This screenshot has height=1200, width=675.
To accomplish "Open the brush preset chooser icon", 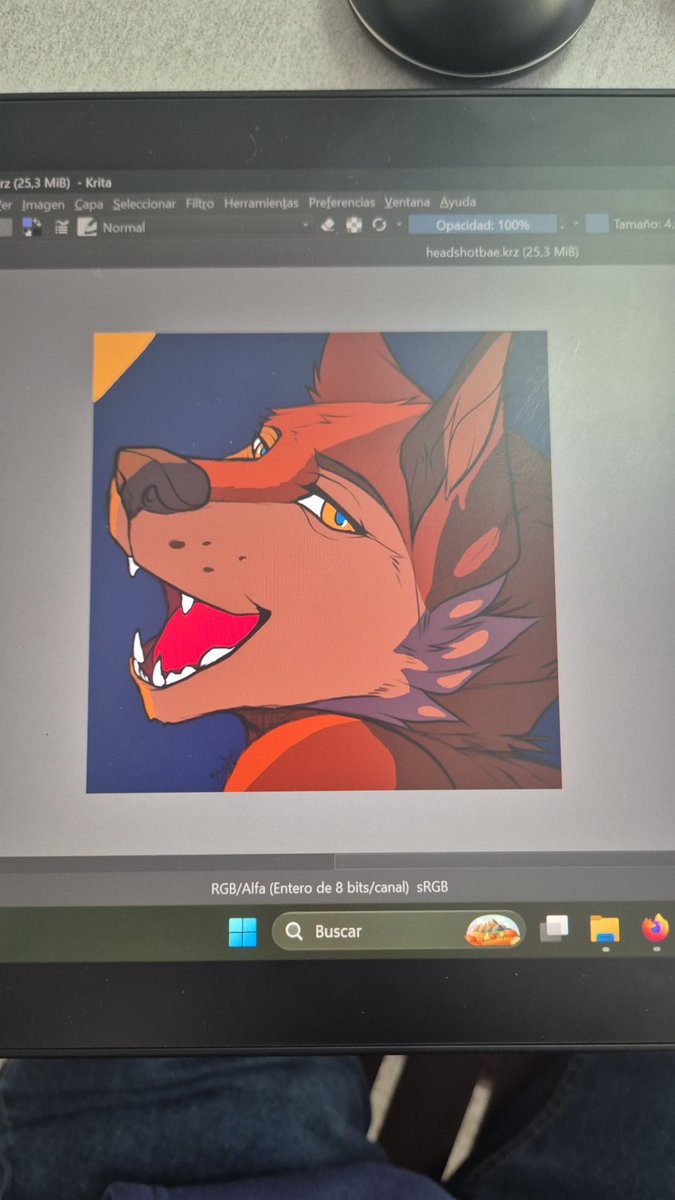I will click(x=87, y=228).
